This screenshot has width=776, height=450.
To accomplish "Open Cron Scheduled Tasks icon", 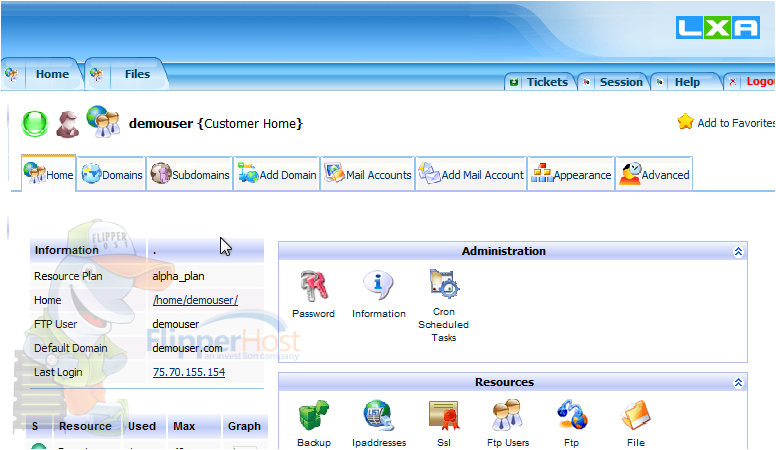I will coord(444,284).
